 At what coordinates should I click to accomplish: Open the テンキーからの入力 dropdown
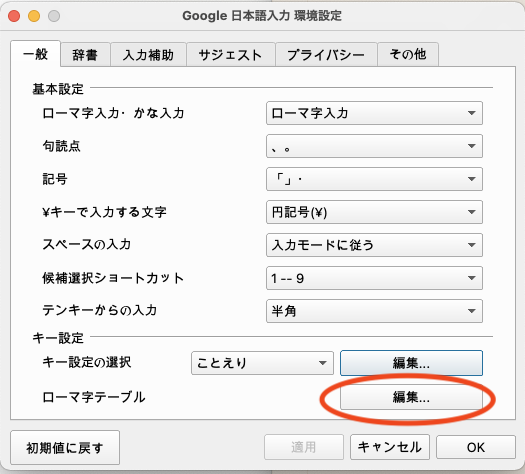pyautogui.click(x=374, y=311)
